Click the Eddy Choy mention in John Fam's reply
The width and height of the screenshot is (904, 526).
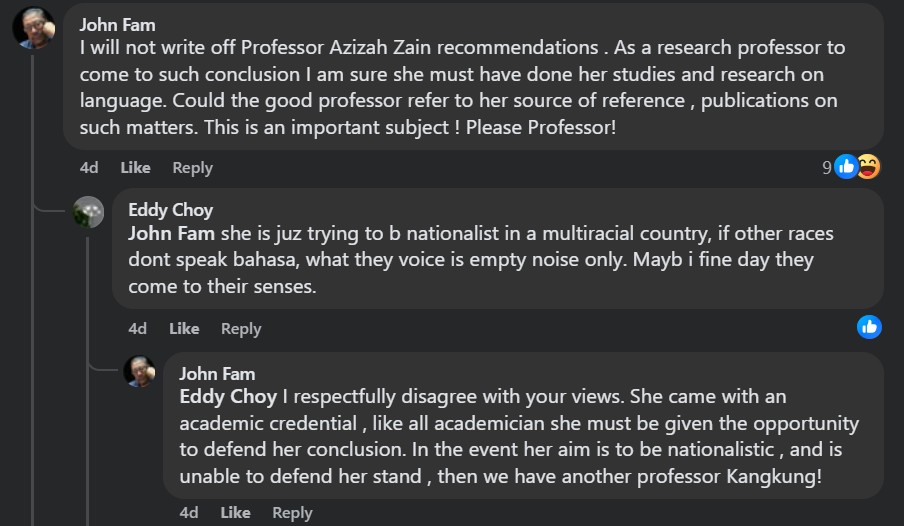coord(228,397)
